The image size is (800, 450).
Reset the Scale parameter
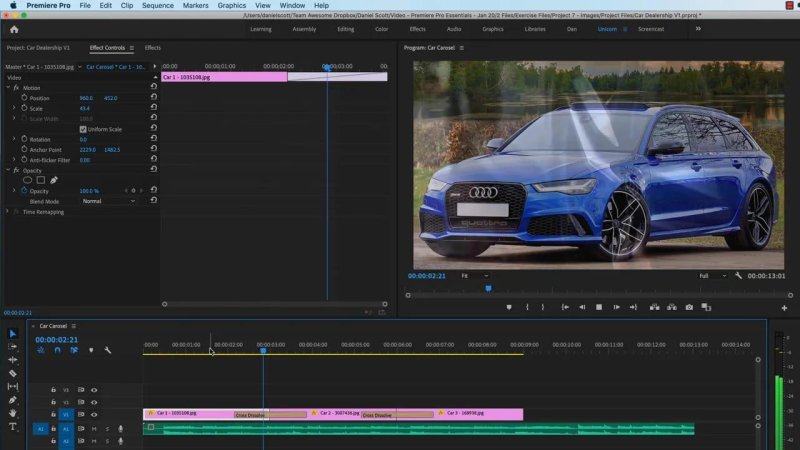154,108
